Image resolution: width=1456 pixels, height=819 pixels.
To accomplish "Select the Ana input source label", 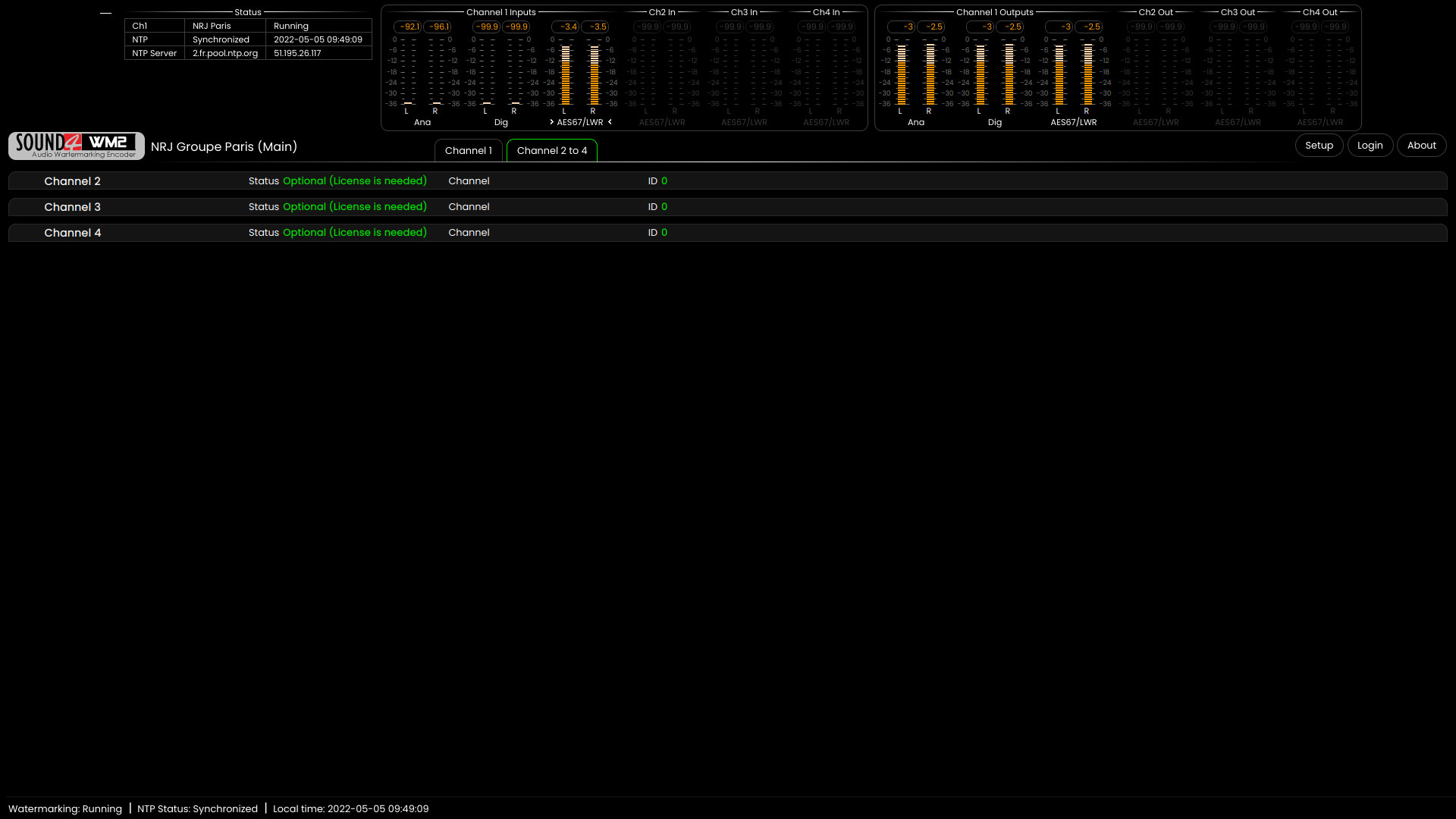I will [x=422, y=122].
